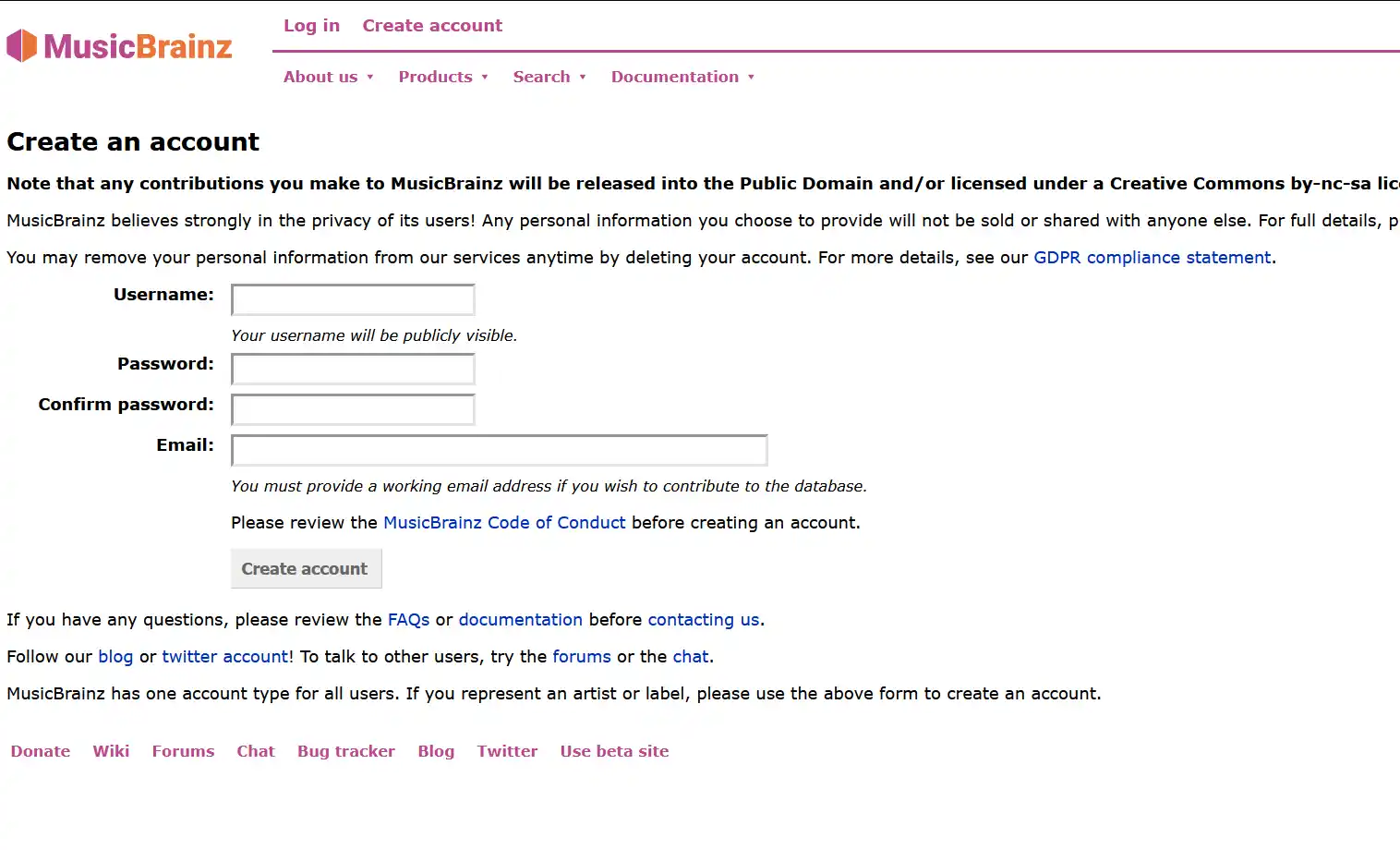
Task: Focus the Email input field
Action: point(499,451)
